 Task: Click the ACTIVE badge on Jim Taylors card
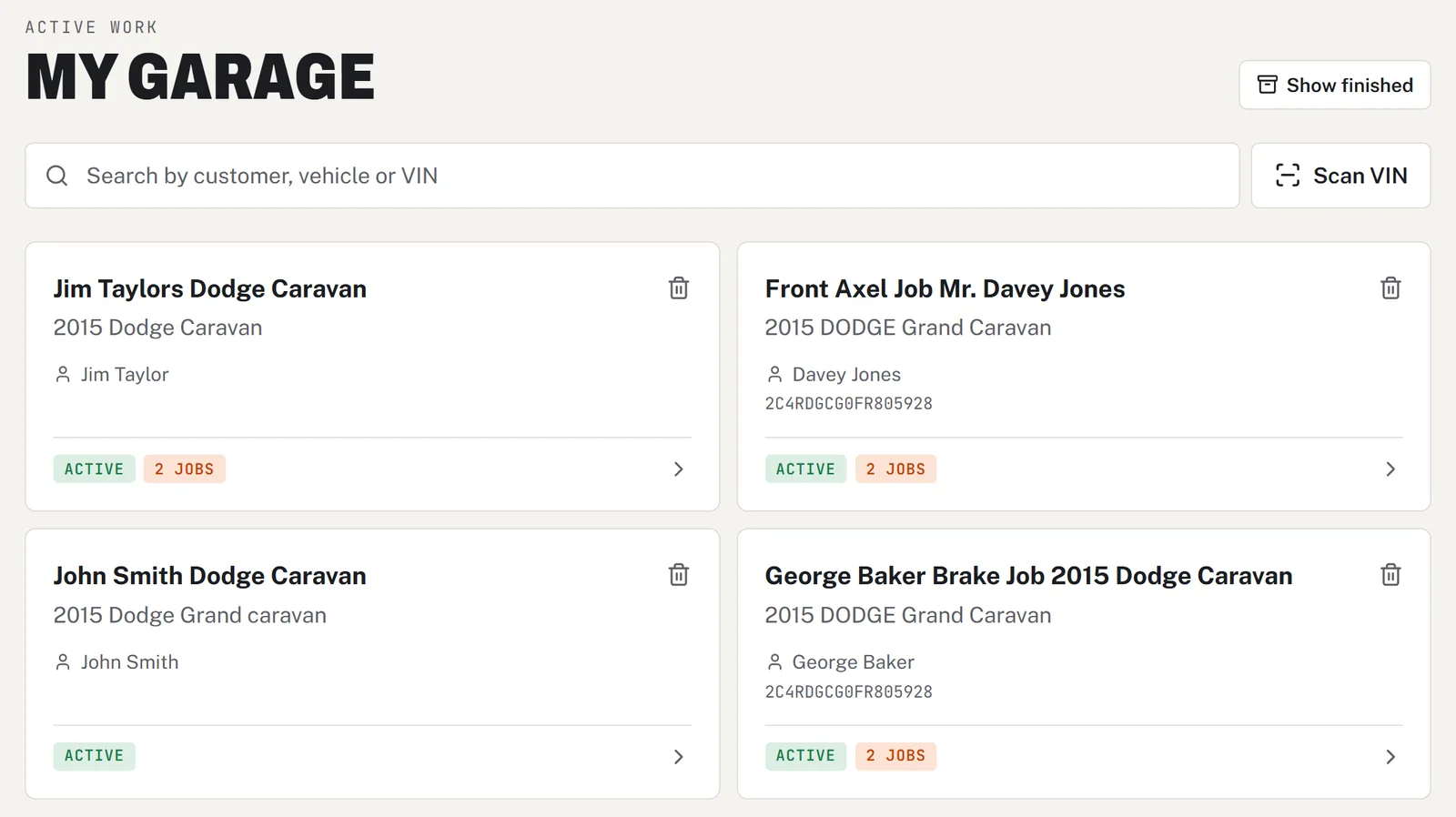coord(94,469)
